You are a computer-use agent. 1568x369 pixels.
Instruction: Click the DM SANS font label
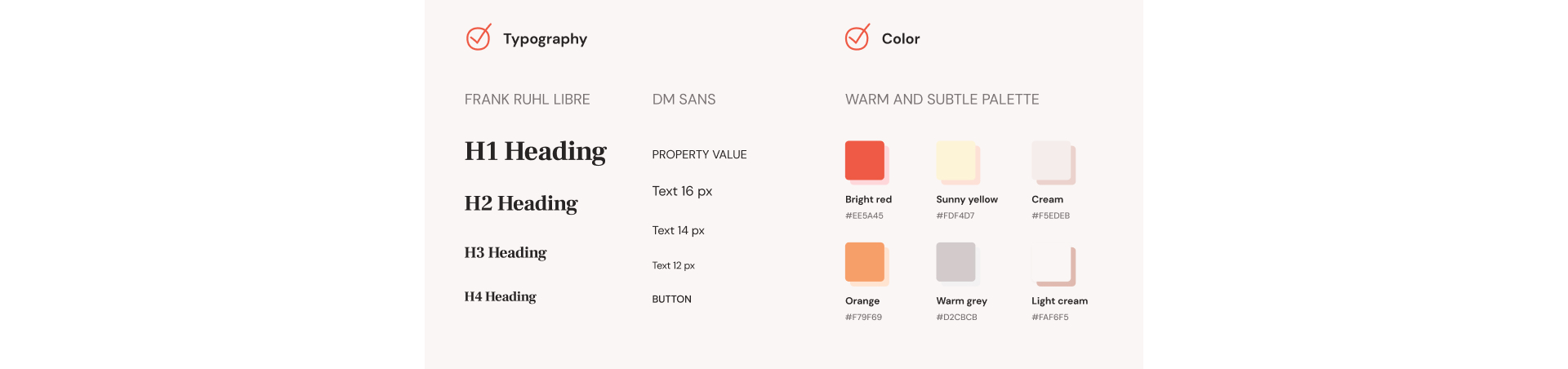(684, 100)
